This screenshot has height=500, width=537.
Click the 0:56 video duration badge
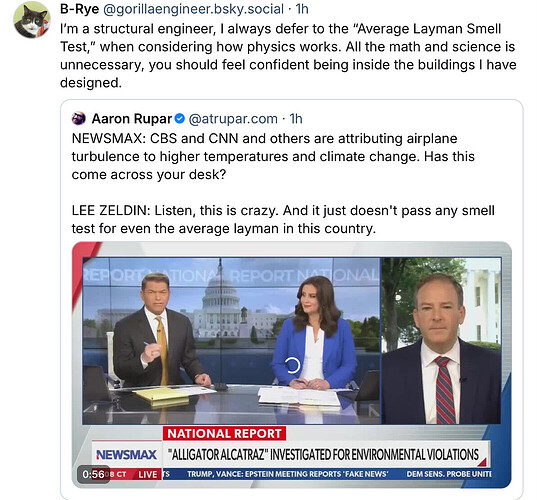93,474
